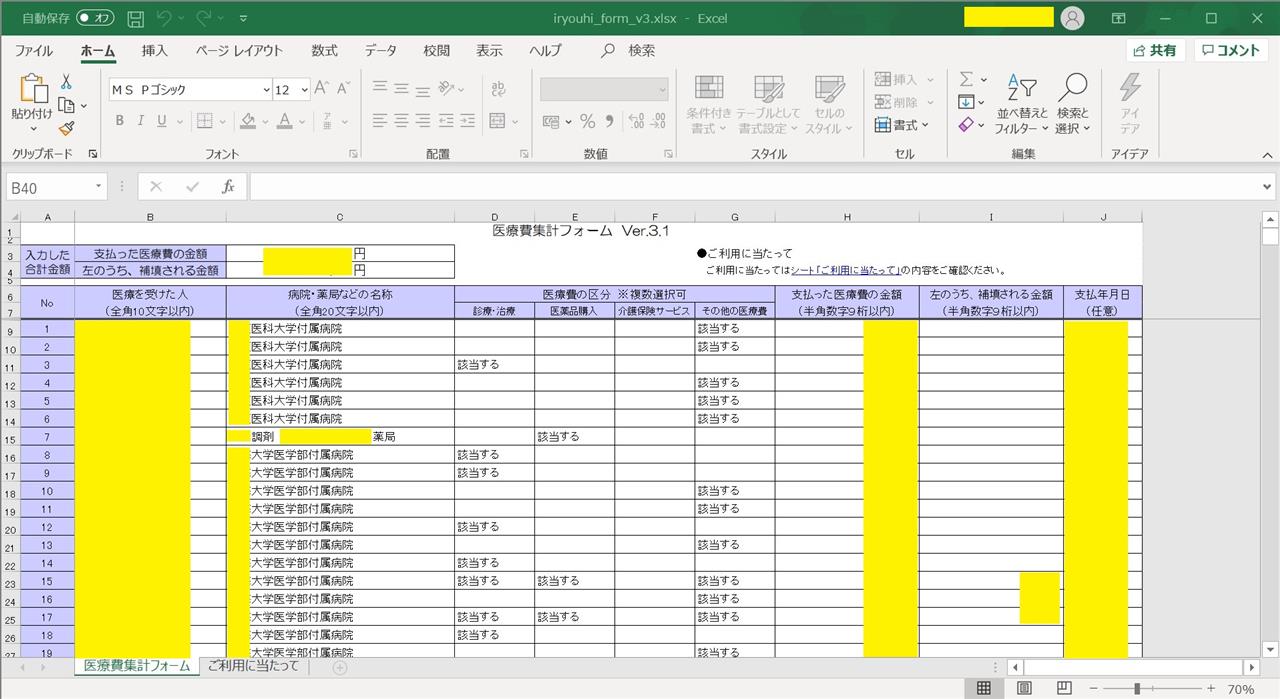Viewport: 1280px width, 699px height.
Task: Switch to the Page Layout (ページ レイアウト) tab
Action: 239,51
